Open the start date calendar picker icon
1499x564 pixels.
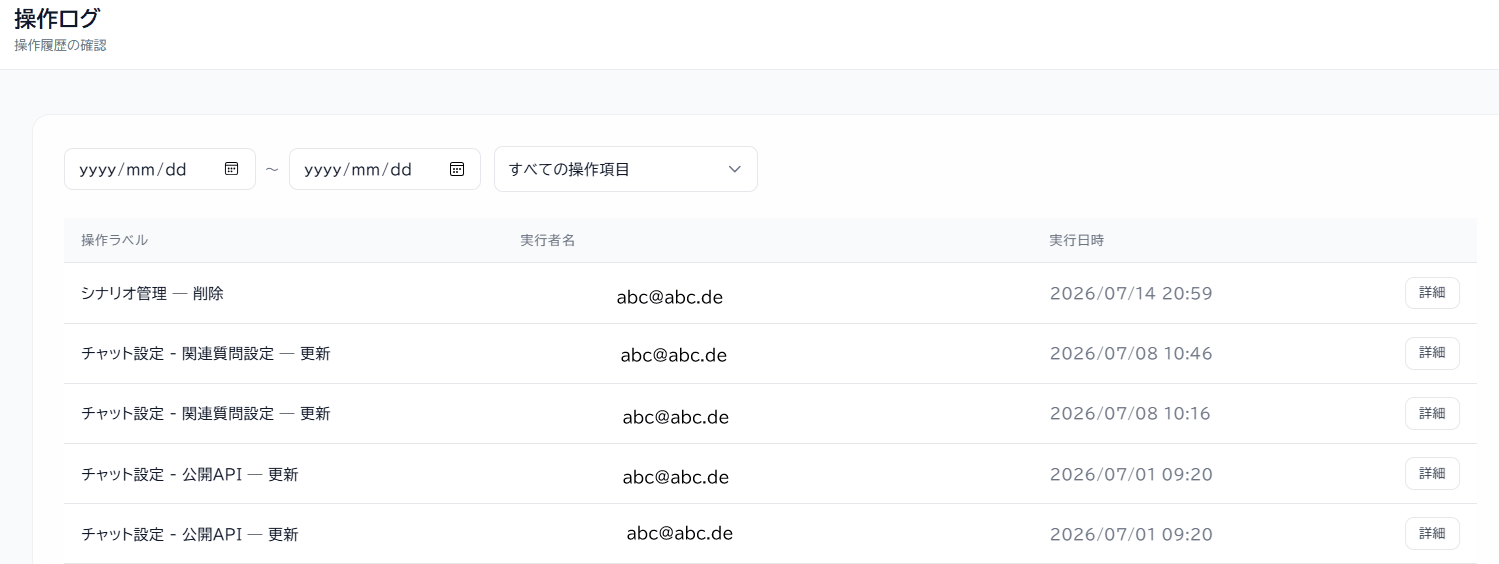click(x=231, y=169)
